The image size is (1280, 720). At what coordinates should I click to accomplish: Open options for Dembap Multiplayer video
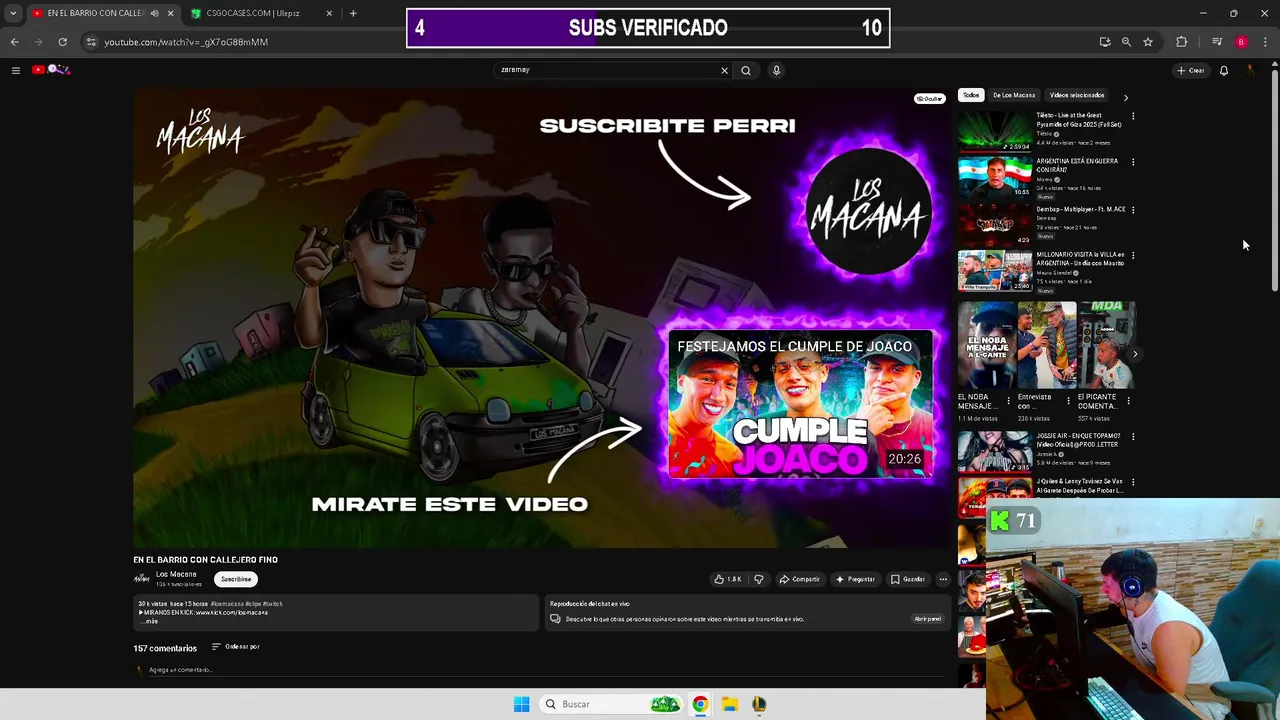(1133, 210)
